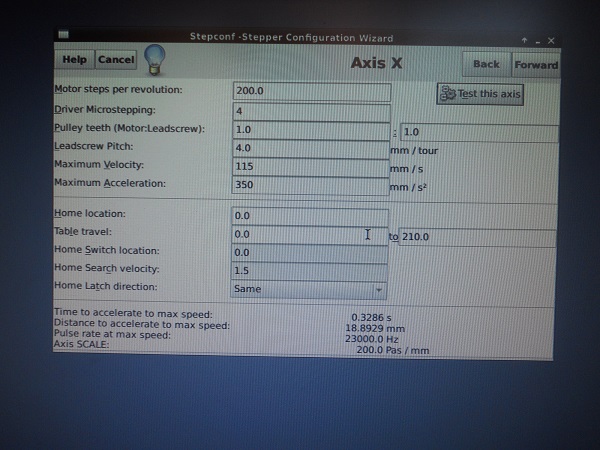Screen dimensions: 600x450
Task: Minimize the Stepconf wizard window
Action: pyautogui.click(x=538, y=41)
